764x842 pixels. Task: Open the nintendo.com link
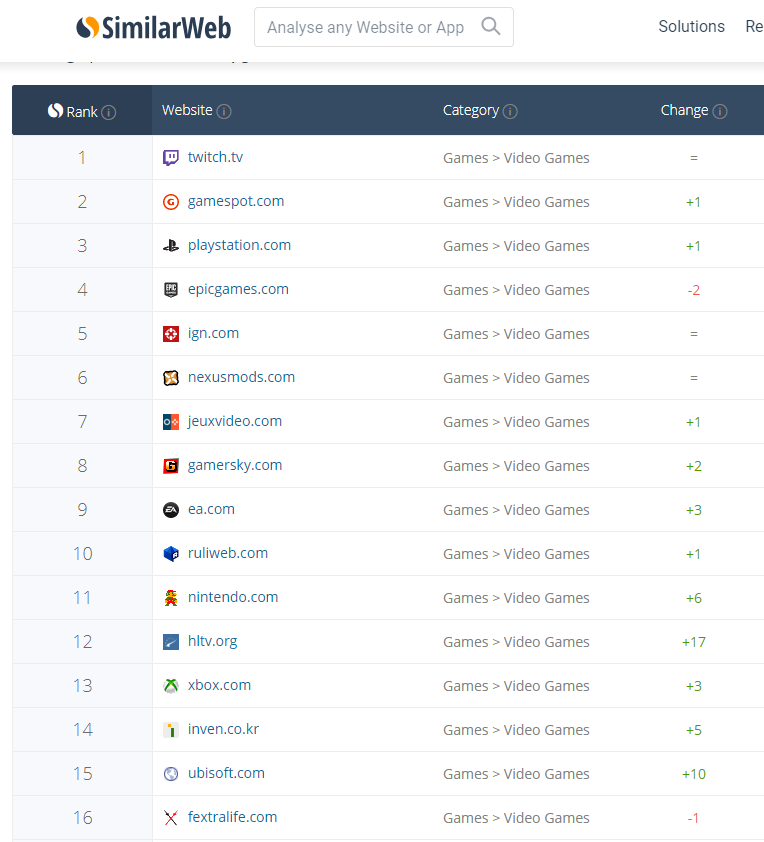(232, 598)
